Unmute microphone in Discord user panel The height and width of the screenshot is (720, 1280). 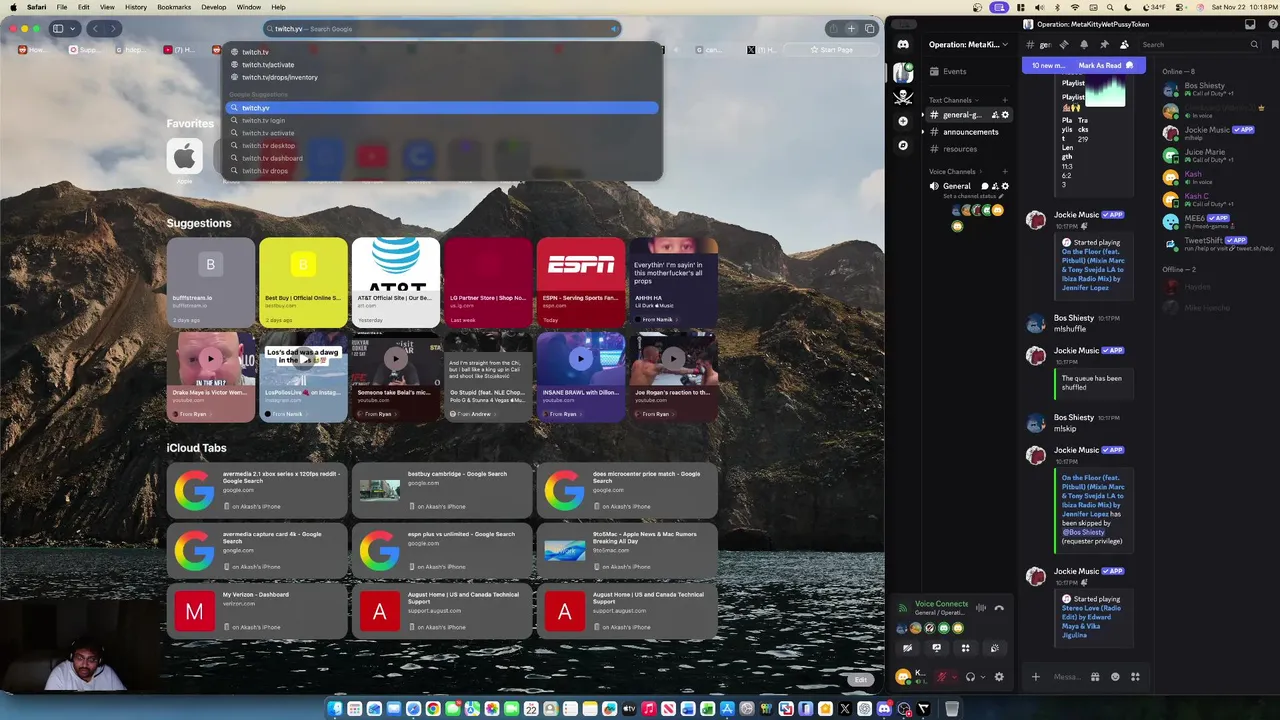tap(941, 677)
